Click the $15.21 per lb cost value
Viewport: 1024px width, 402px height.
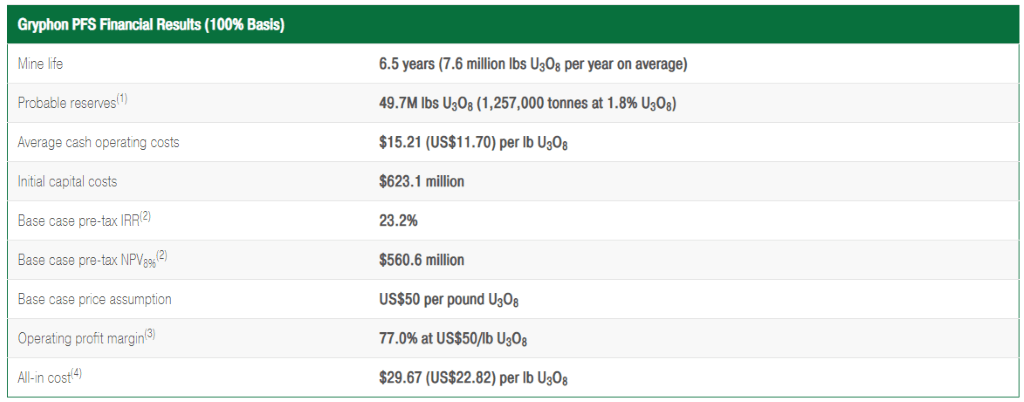(x=473, y=143)
